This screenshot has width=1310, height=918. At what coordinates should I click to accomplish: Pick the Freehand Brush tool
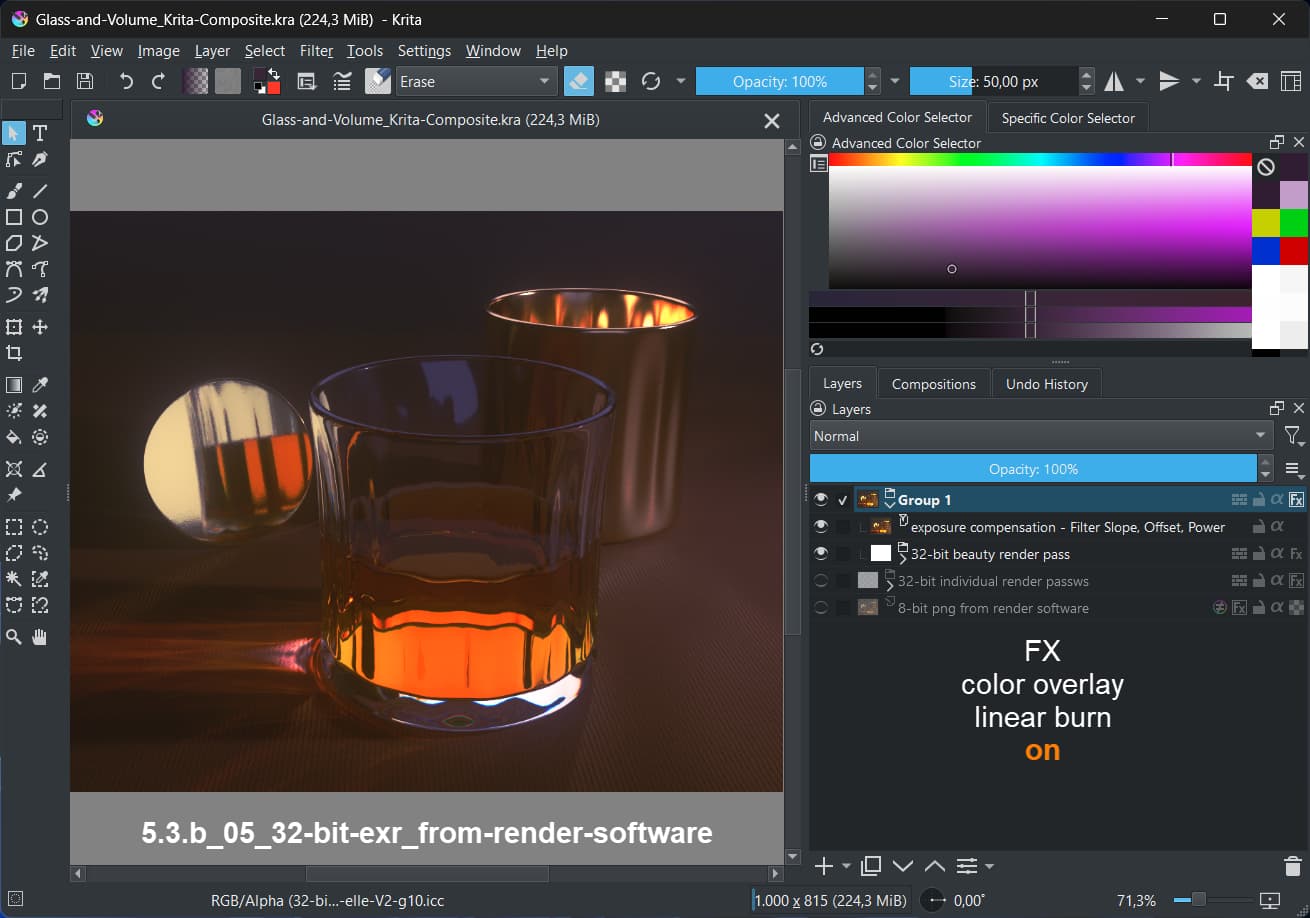(x=14, y=191)
